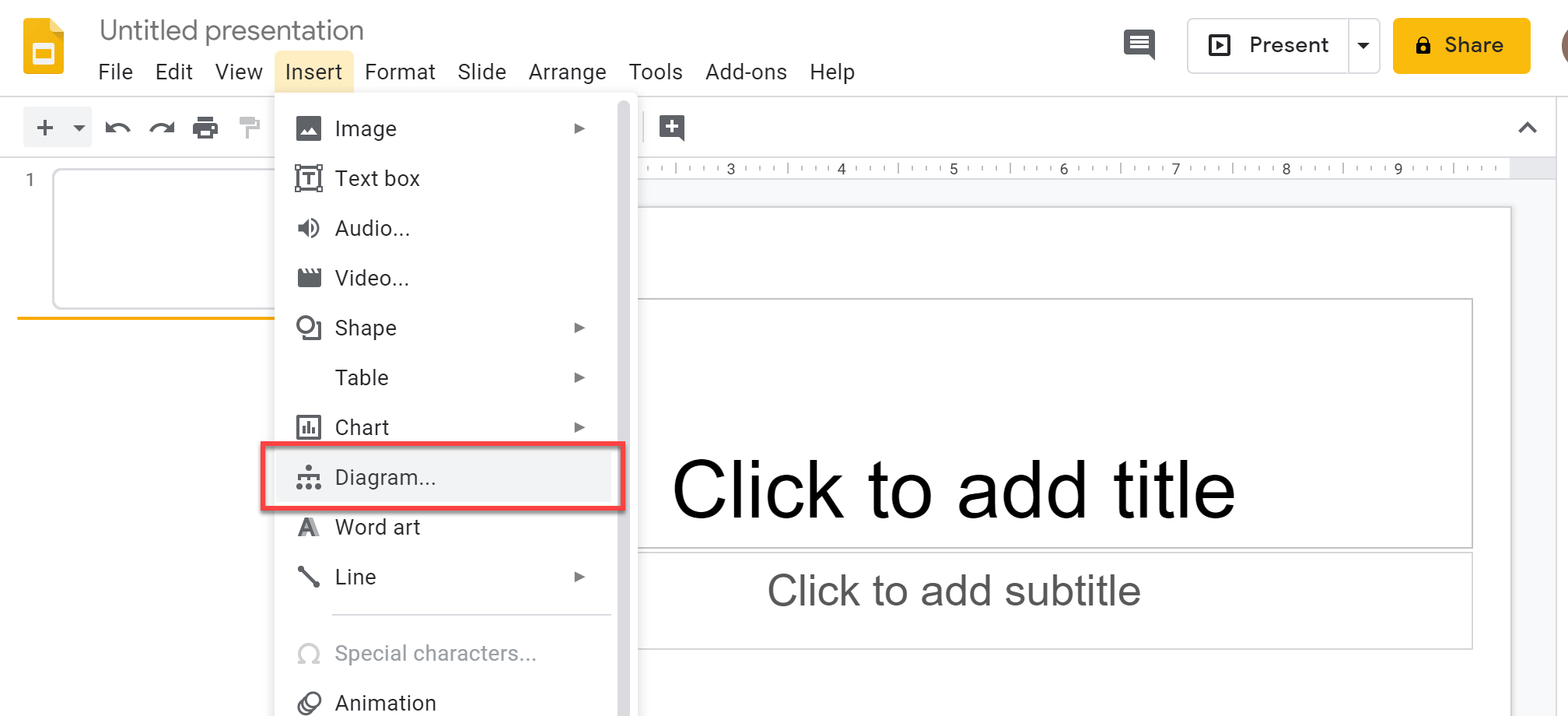Image resolution: width=1568 pixels, height=716 pixels.
Task: Click the redo arrow icon
Action: click(x=162, y=128)
